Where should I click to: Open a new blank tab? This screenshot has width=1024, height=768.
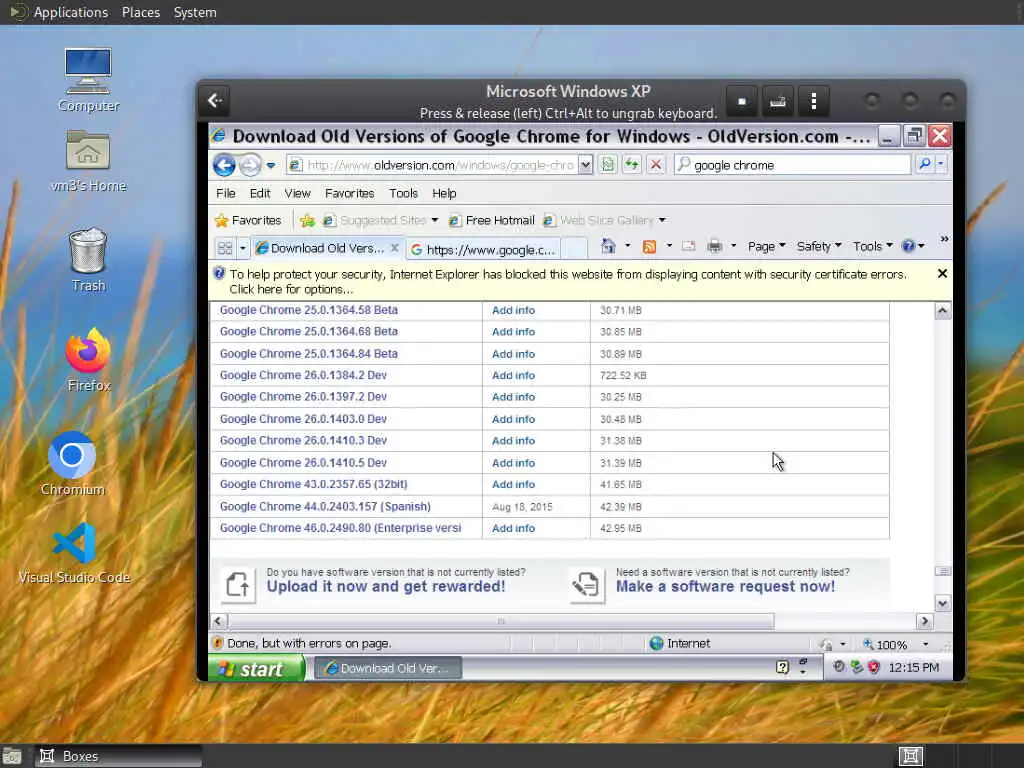[x=573, y=249]
